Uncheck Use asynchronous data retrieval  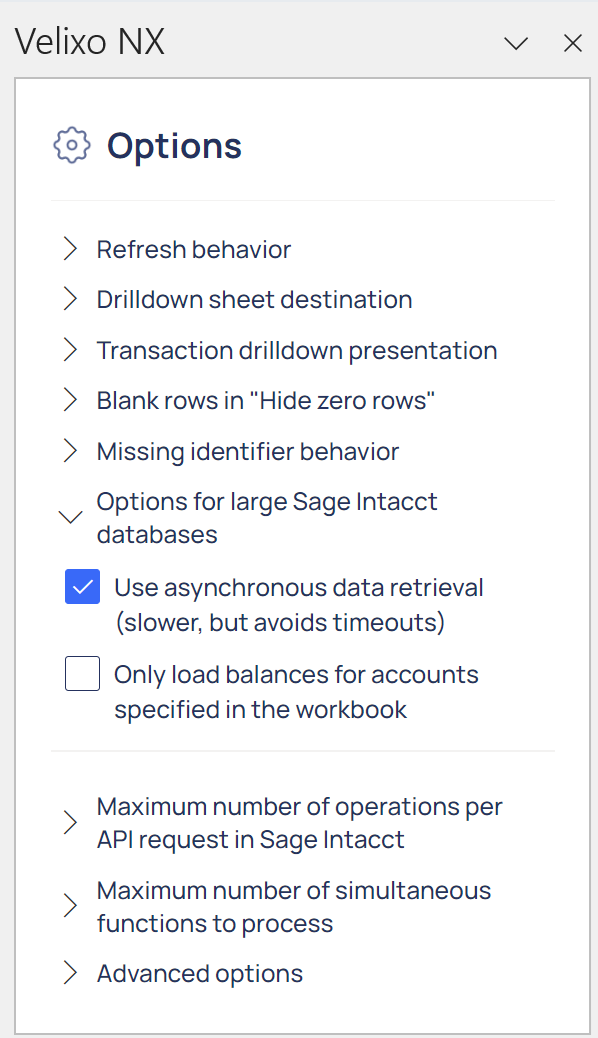[83, 587]
